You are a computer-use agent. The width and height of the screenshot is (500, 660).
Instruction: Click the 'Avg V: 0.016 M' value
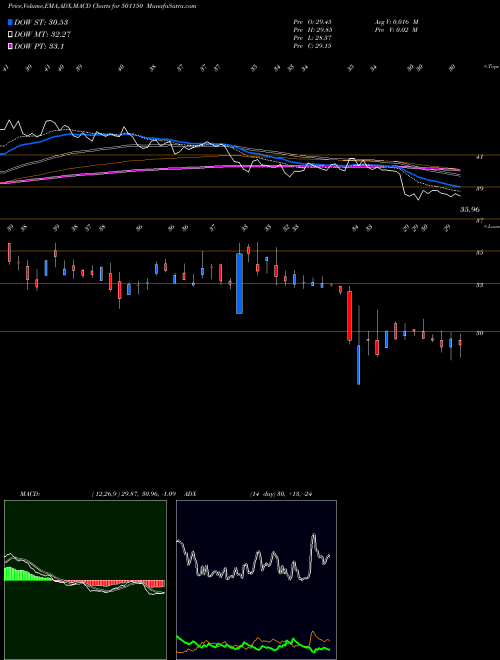[396, 22]
